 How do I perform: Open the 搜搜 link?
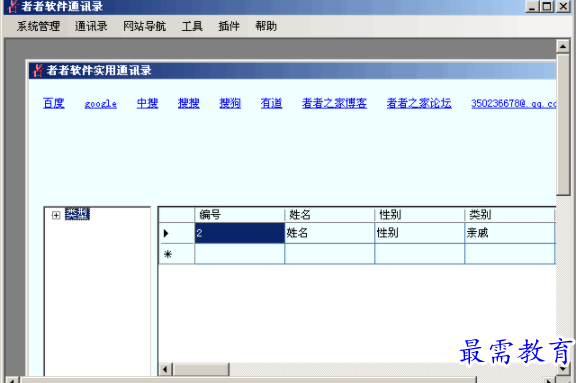pos(189,103)
